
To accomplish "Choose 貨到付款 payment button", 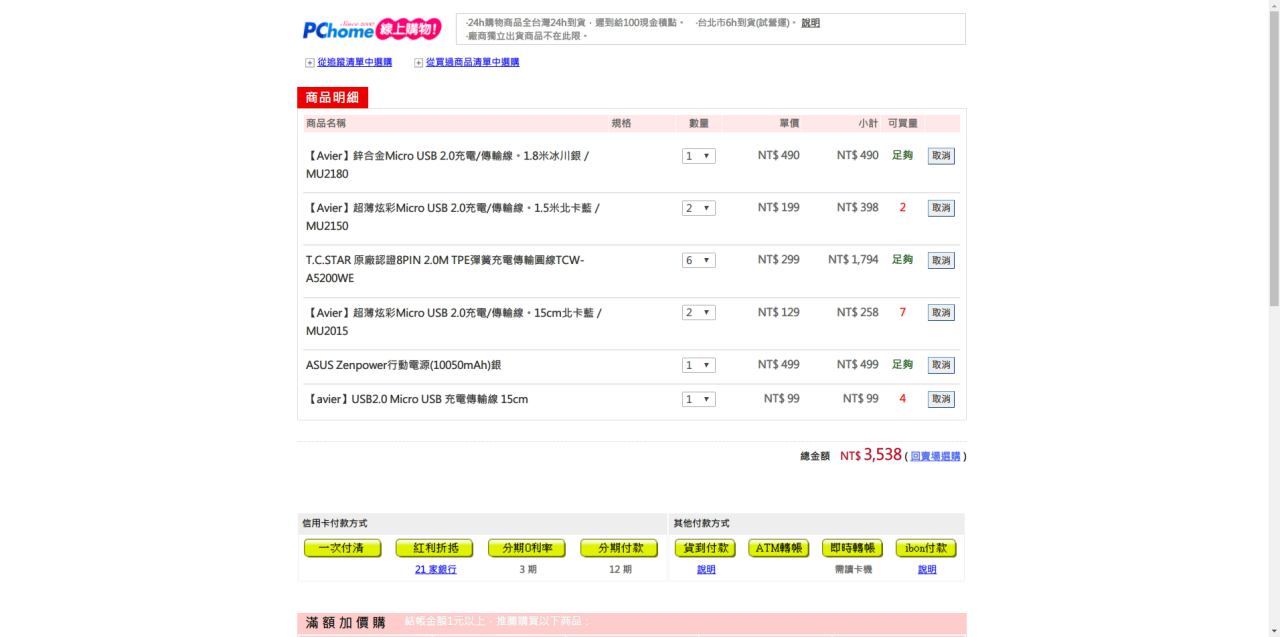I will 705,548.
